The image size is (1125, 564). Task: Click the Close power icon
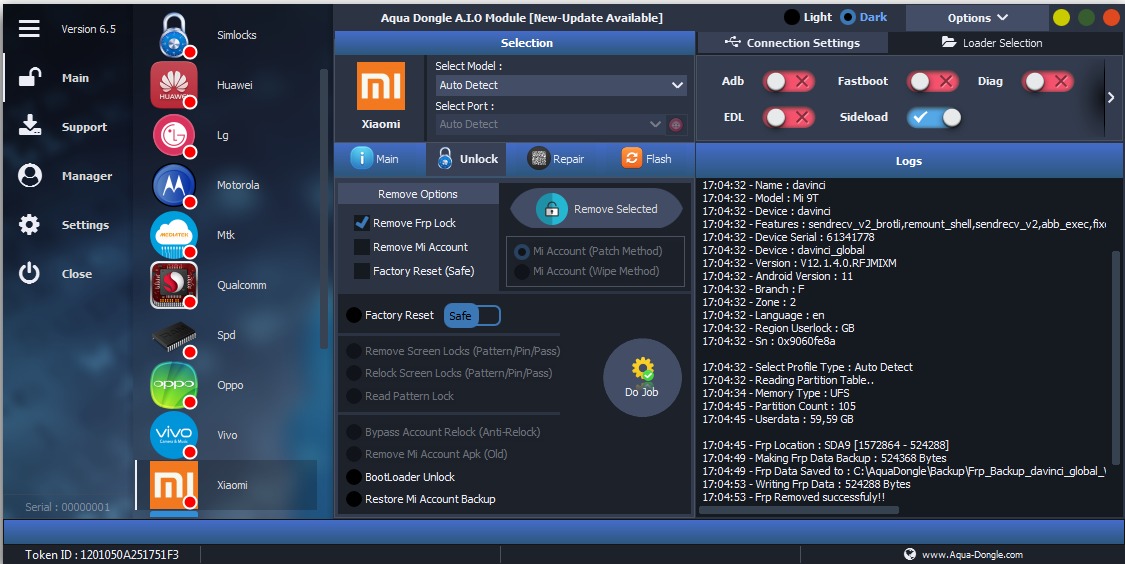coord(29,273)
